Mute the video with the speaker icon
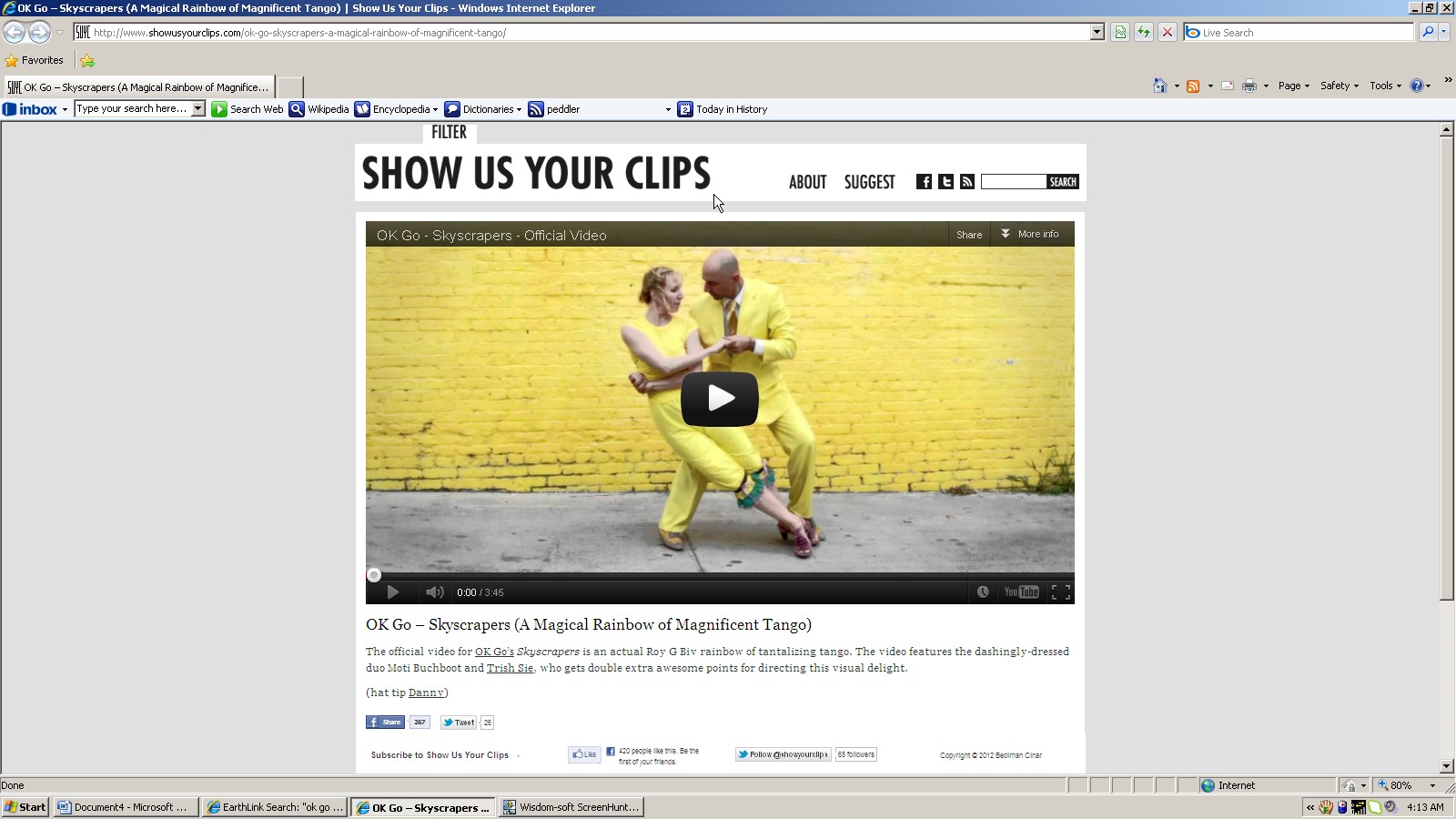This screenshot has height=819, width=1456. tap(434, 592)
